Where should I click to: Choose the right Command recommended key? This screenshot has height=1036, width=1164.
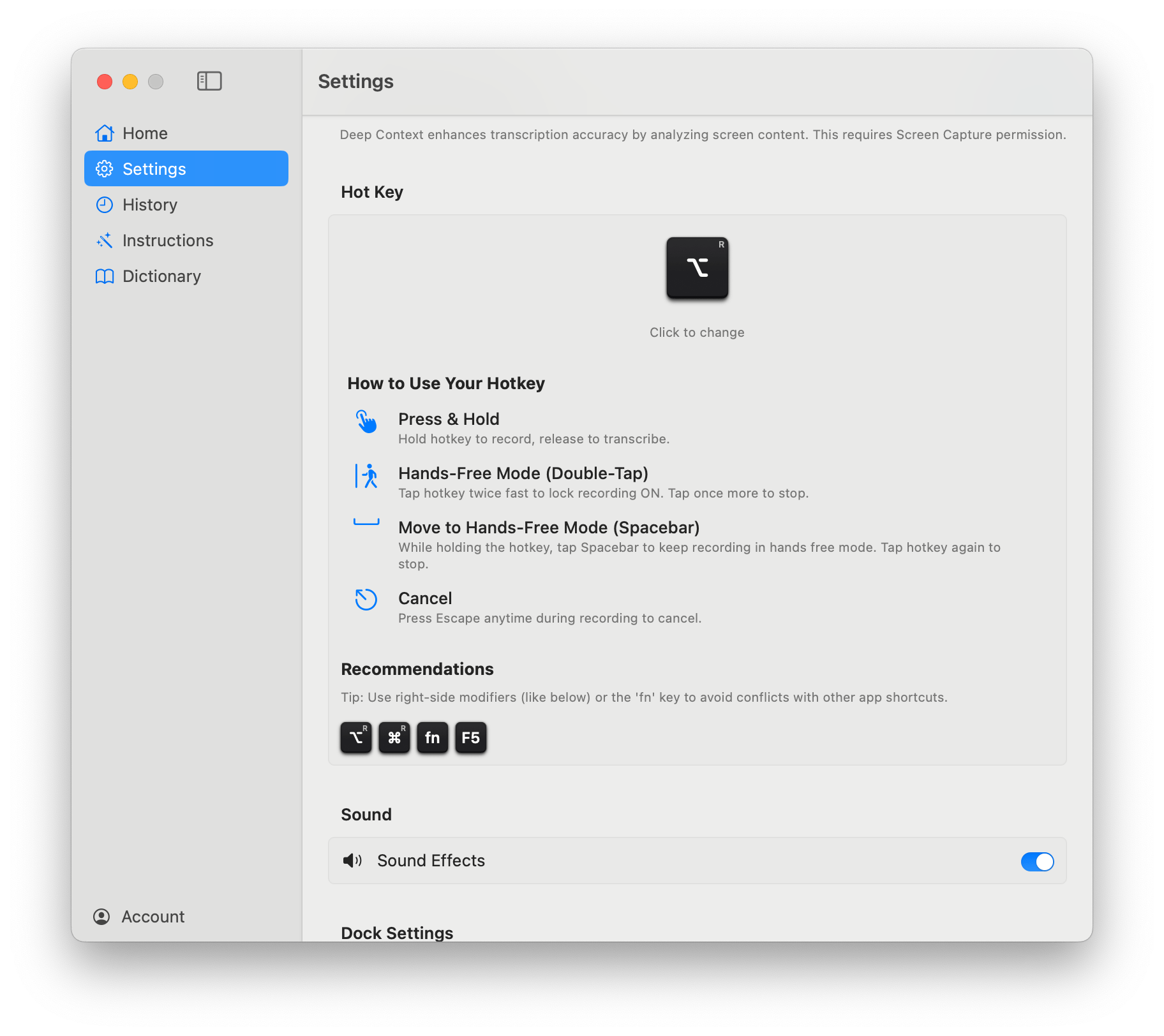click(x=394, y=737)
